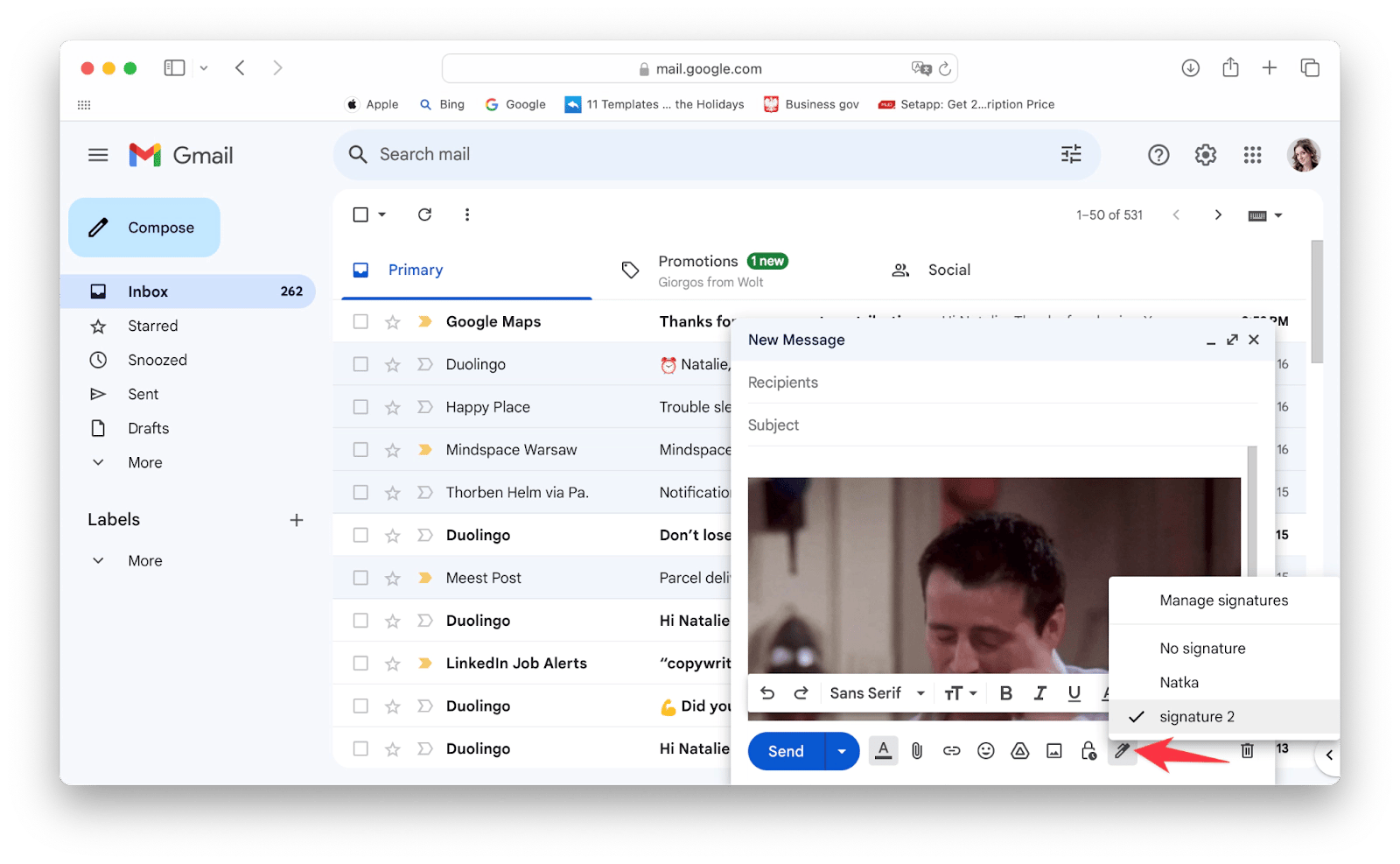Toggle italic formatting in compose
The image size is (1400, 864).
pyautogui.click(x=1039, y=693)
